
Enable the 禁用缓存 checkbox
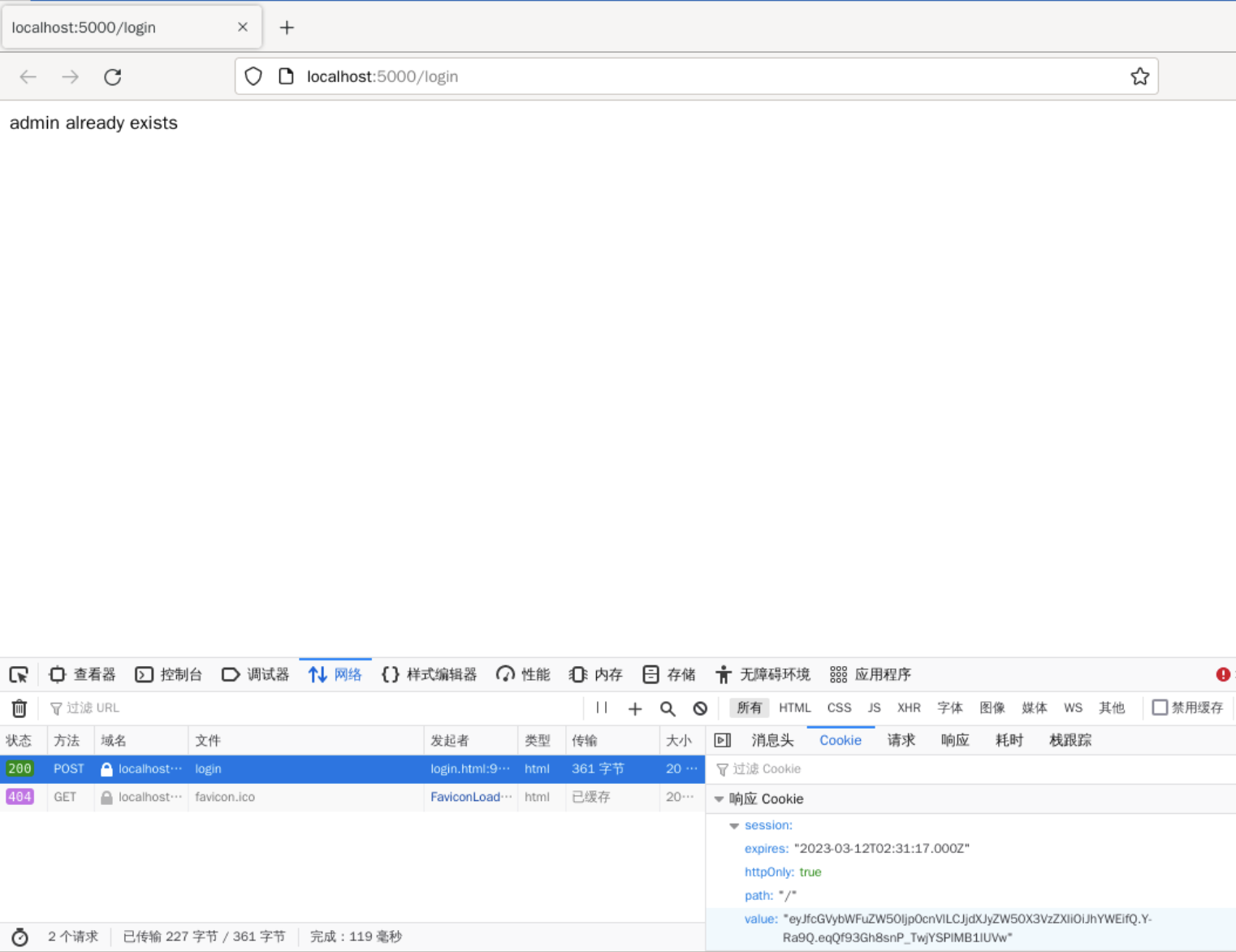click(1160, 708)
